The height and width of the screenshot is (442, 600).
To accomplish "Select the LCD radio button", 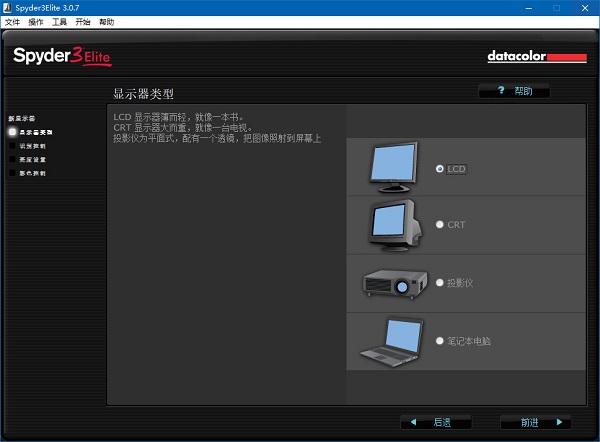I will pyautogui.click(x=440, y=169).
